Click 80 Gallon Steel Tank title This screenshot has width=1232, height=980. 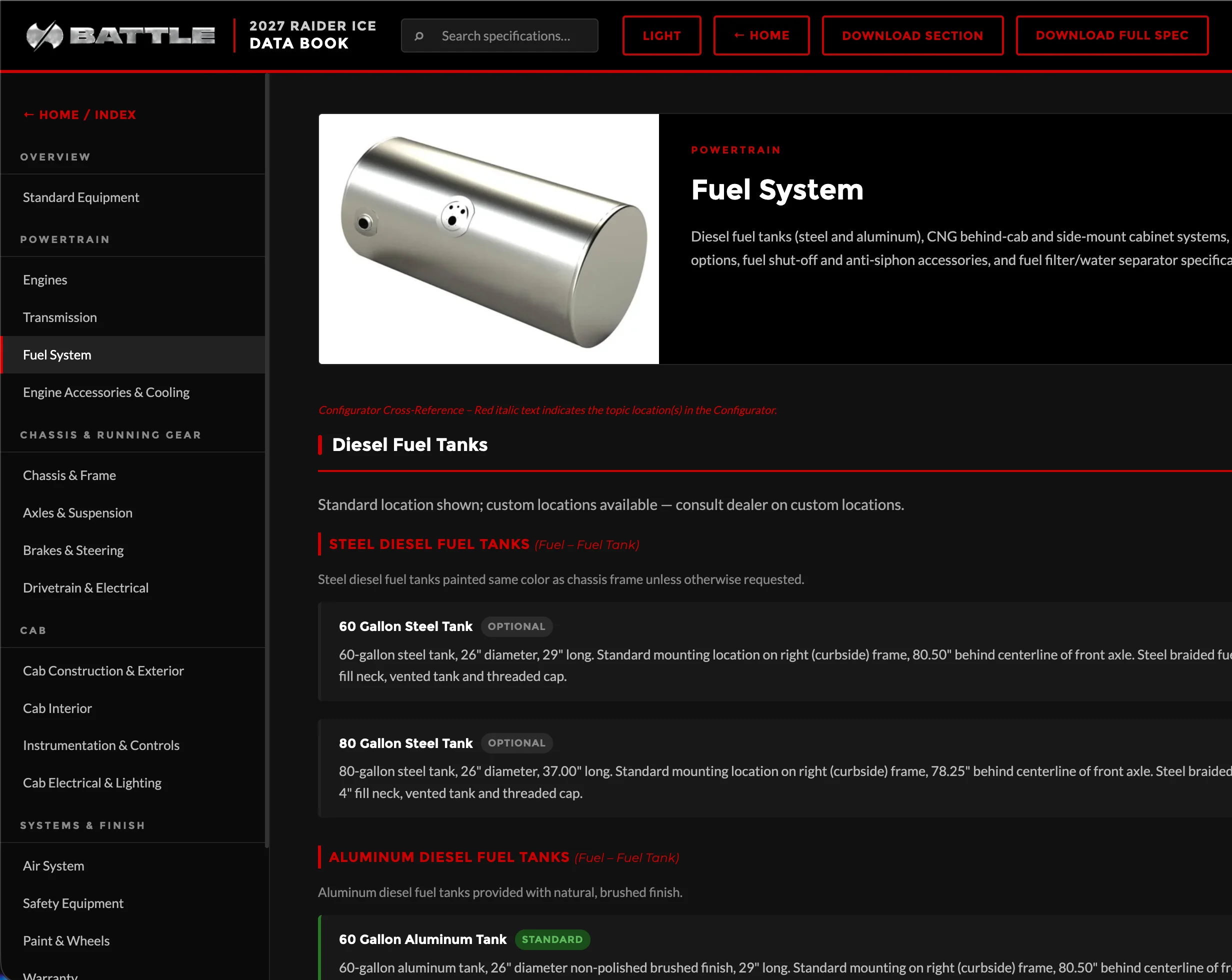click(x=405, y=743)
